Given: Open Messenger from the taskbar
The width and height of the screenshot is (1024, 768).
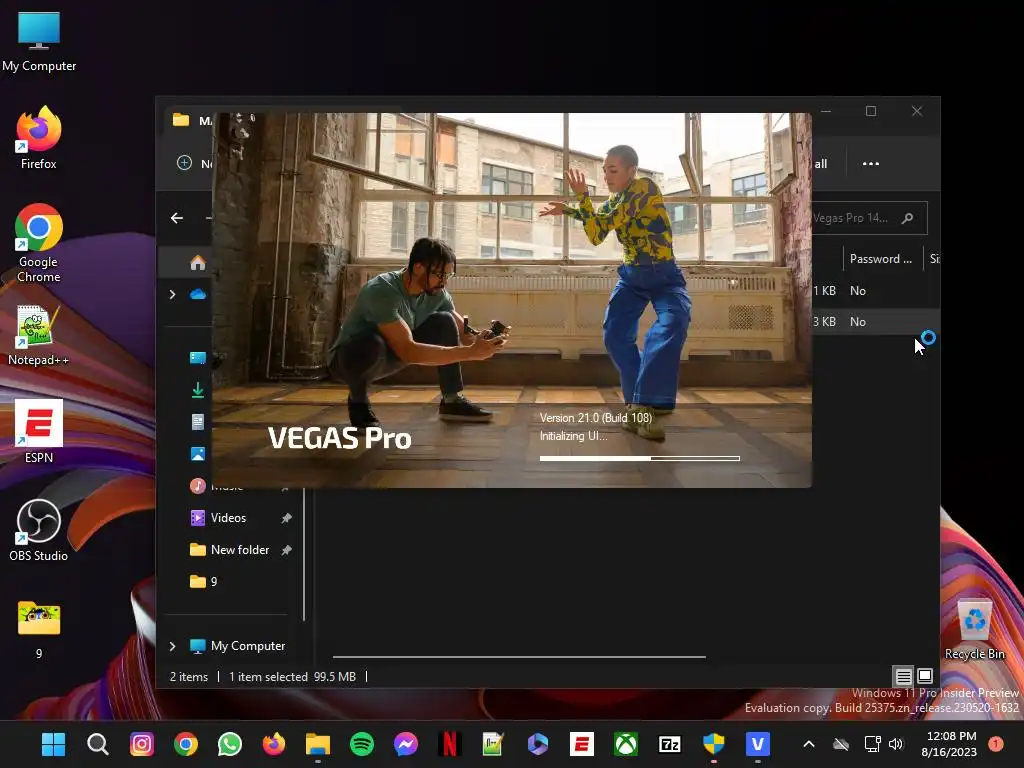Looking at the screenshot, I should click(406, 744).
